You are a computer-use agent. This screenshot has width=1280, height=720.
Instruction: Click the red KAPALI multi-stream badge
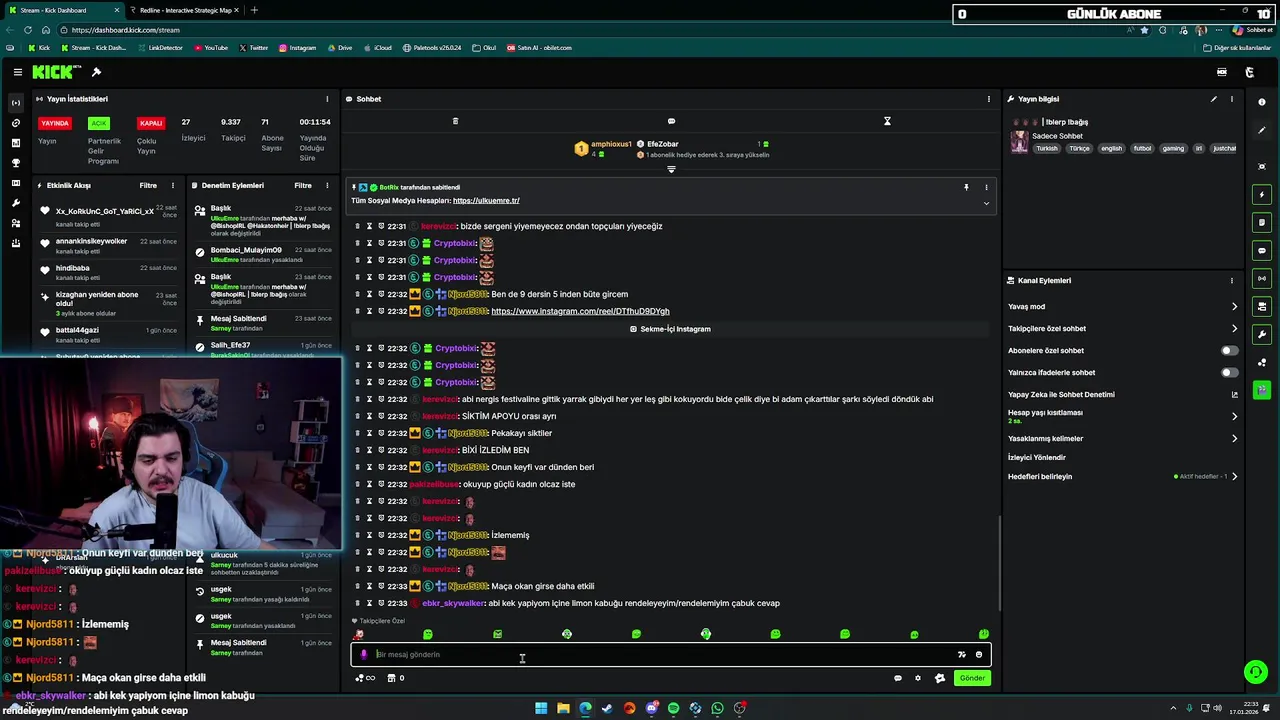(151, 123)
